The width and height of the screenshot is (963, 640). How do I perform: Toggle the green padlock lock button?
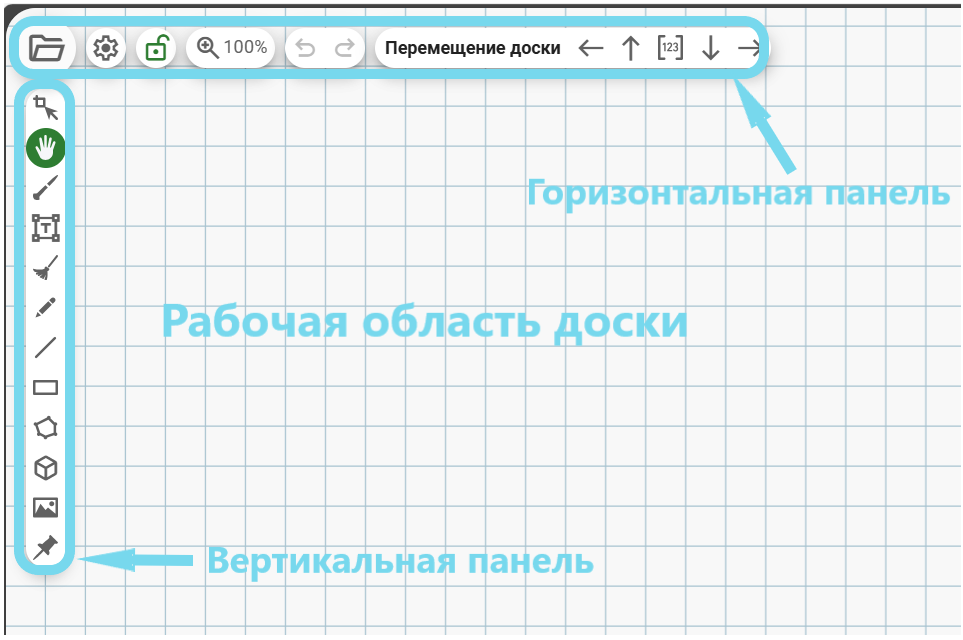(x=155, y=47)
